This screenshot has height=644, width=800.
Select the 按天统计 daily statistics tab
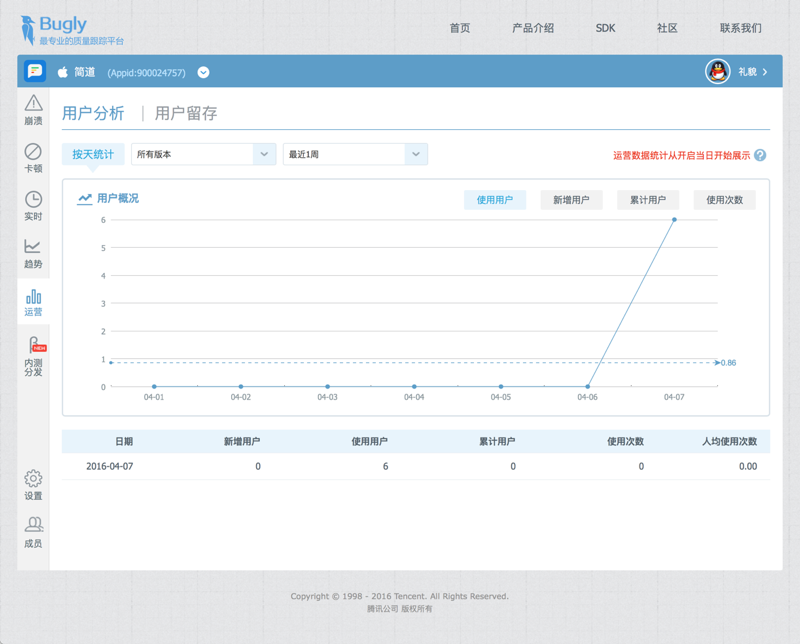(x=93, y=154)
